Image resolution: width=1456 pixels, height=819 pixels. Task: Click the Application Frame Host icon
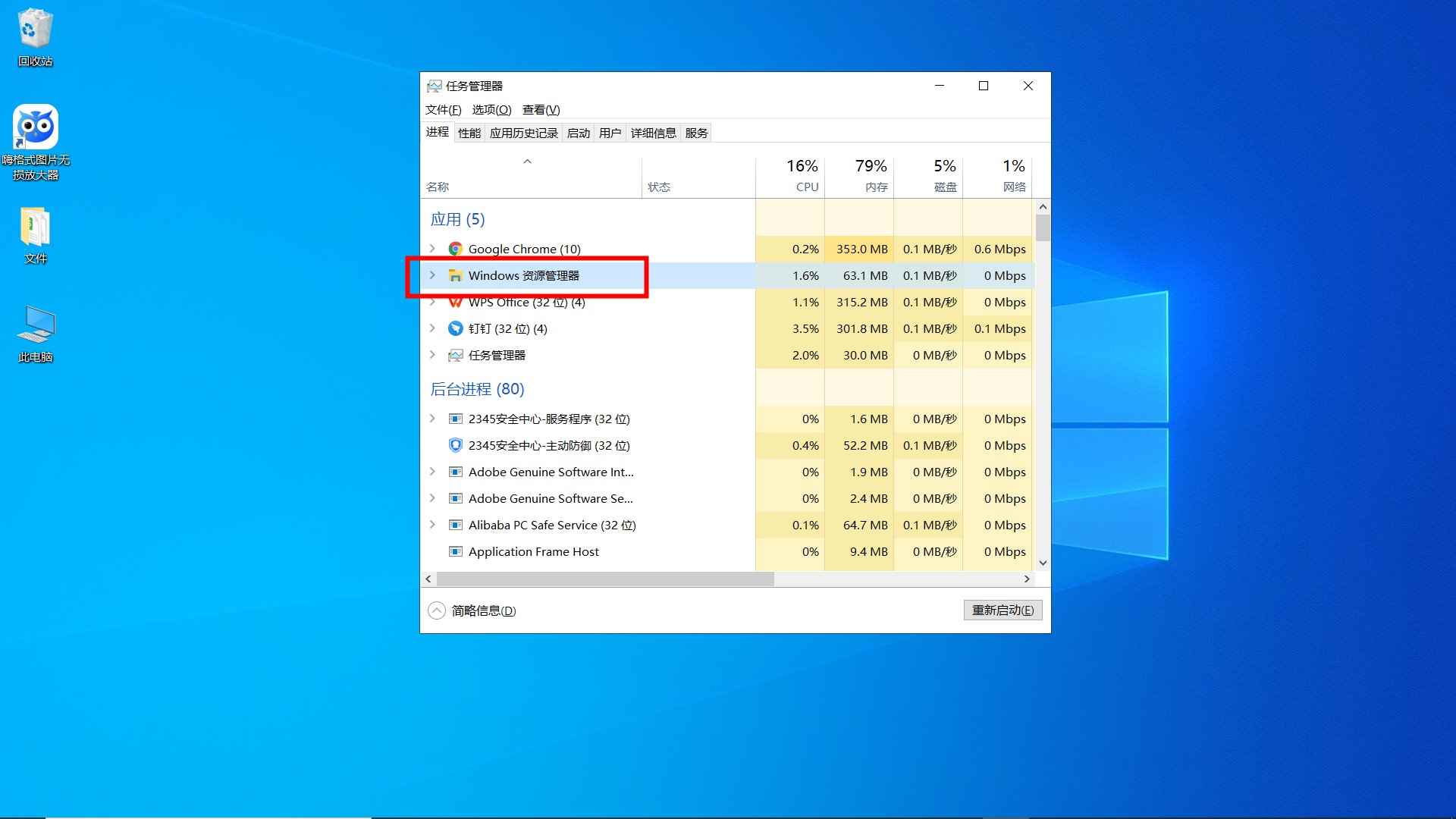click(455, 551)
